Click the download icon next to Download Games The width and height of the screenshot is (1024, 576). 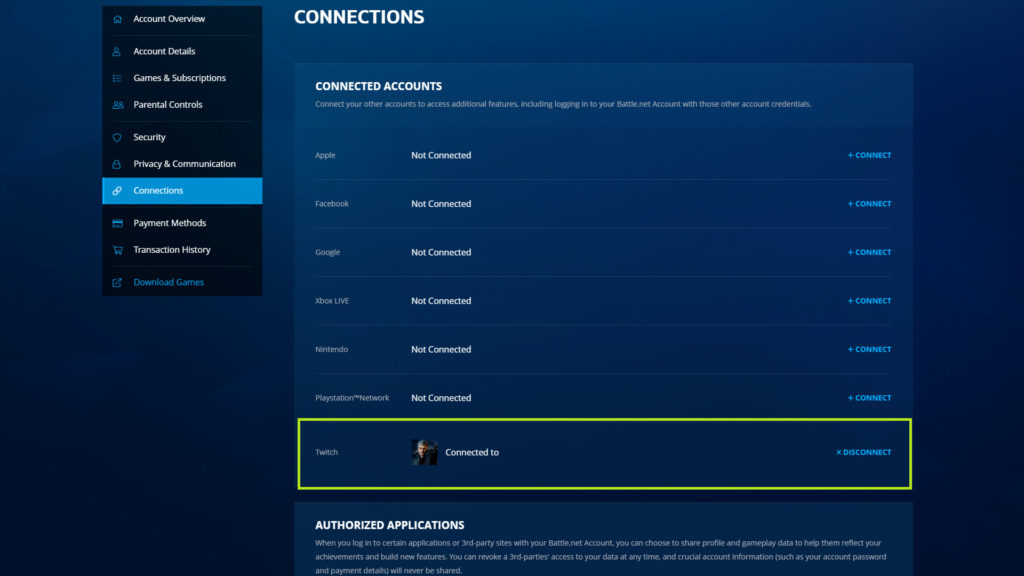pyautogui.click(x=117, y=281)
